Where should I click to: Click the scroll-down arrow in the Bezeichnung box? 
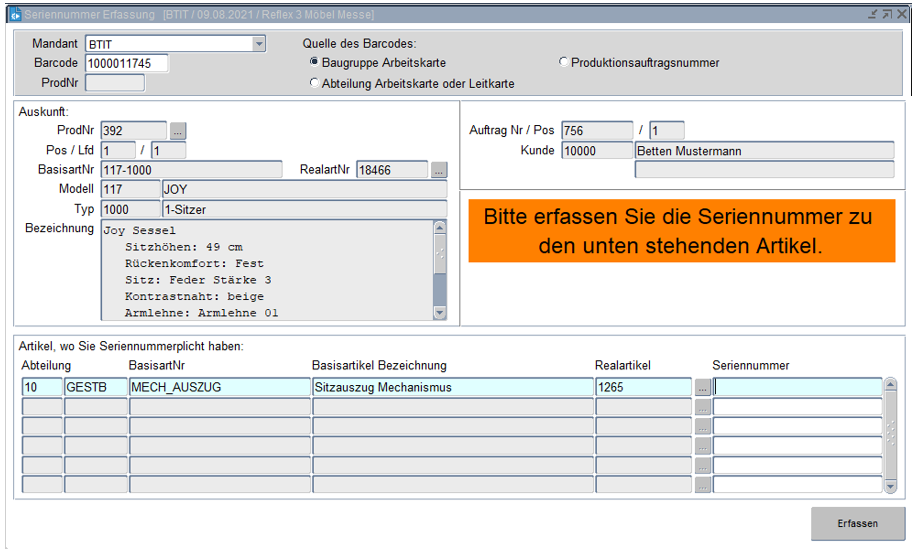(x=439, y=313)
